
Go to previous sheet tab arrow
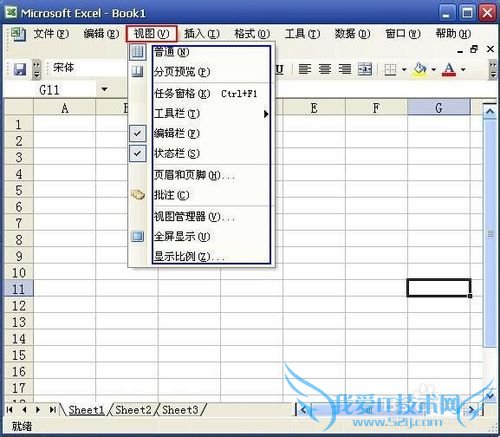point(24,409)
